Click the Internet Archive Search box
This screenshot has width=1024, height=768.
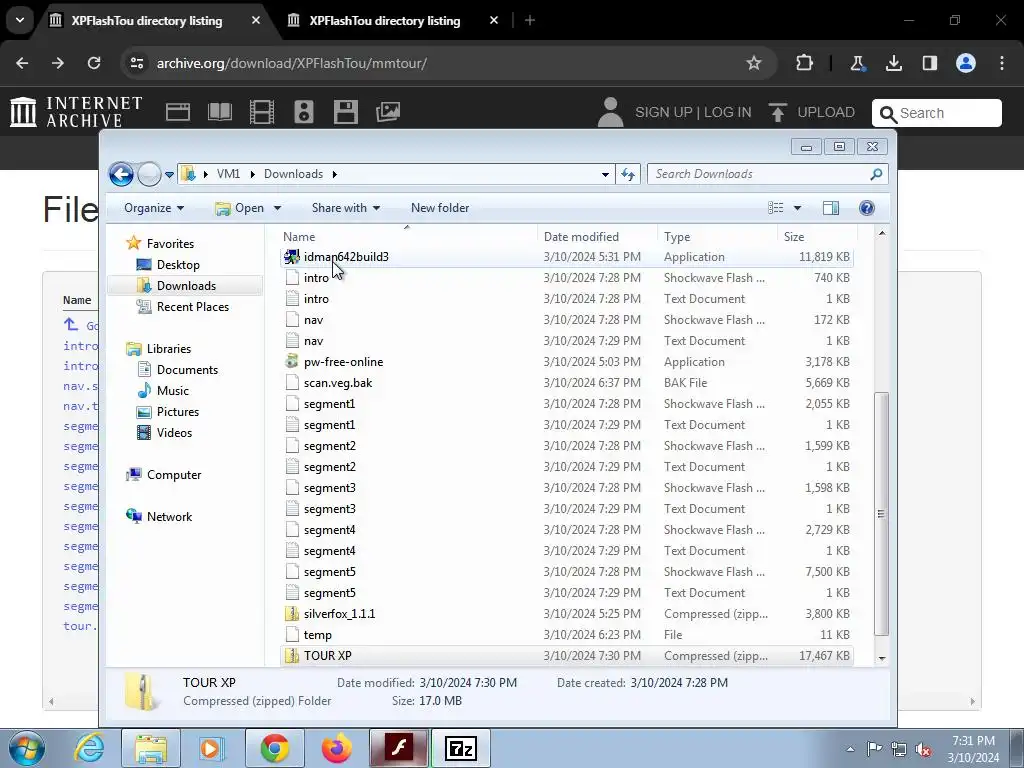[x=936, y=113]
